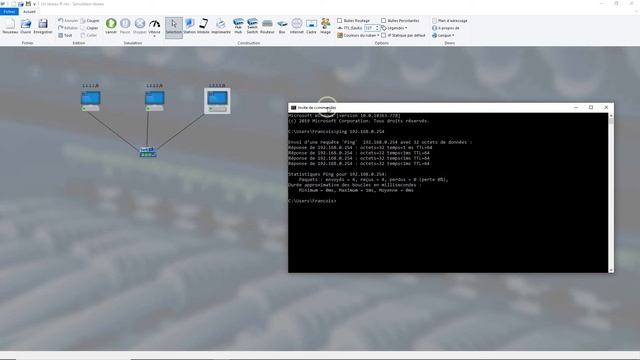
Task: Click the Pause simulation icon
Action: (x=125, y=26)
